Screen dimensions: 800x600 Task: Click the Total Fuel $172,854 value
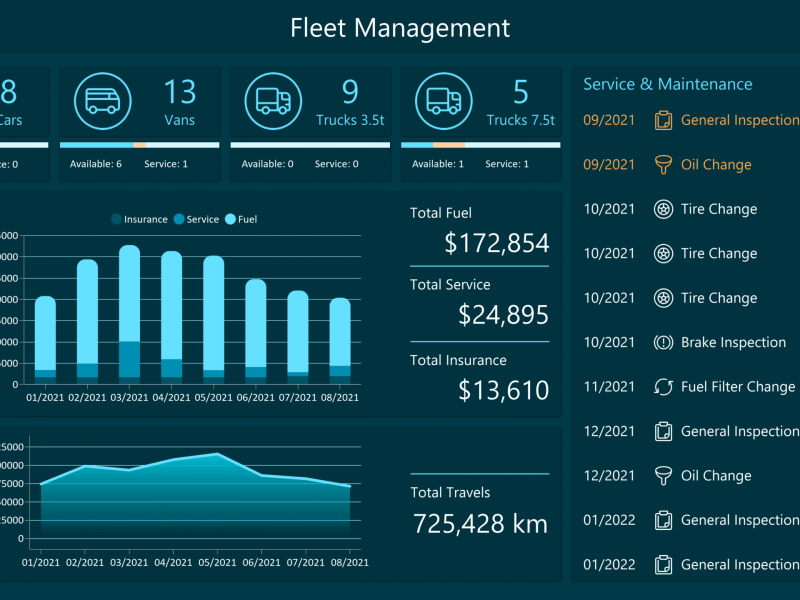(497, 243)
